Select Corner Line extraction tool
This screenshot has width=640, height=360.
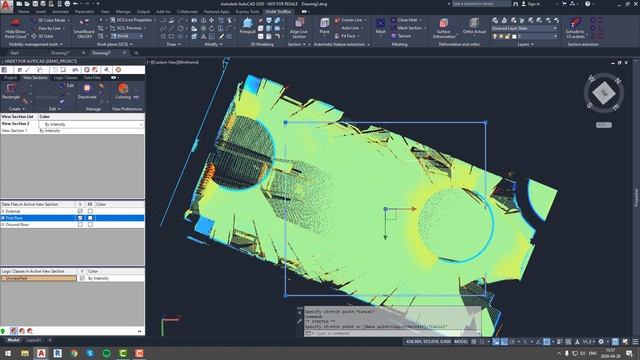coord(350,20)
